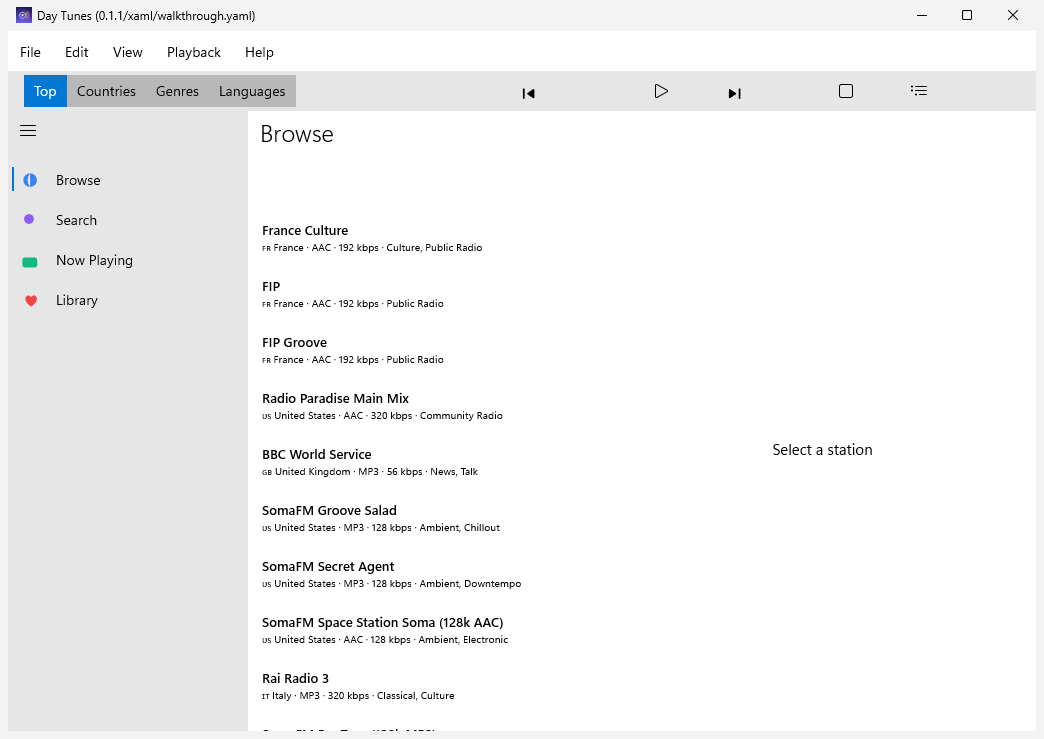The height and width of the screenshot is (739, 1044).
Task: Open the File menu
Action: 30,52
